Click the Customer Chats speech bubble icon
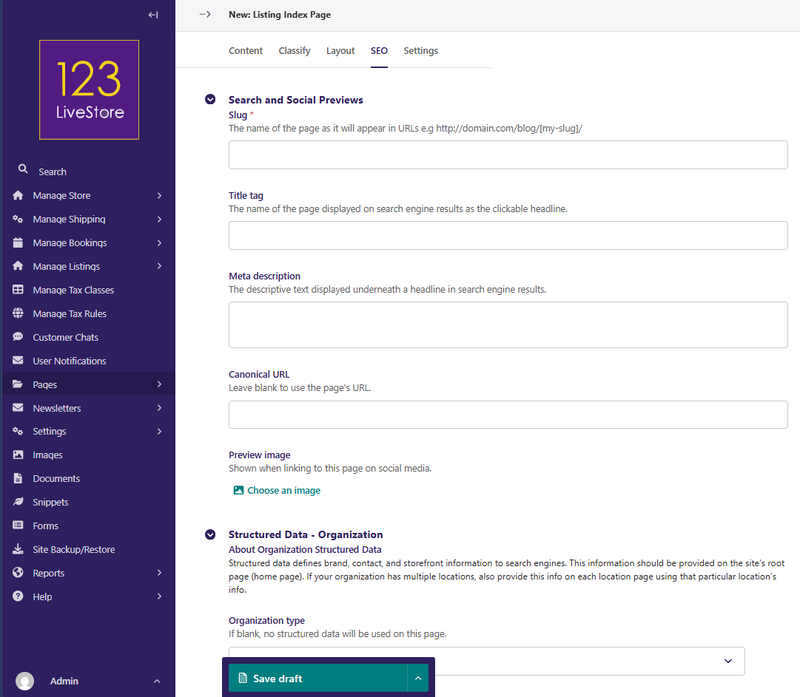 (x=18, y=338)
